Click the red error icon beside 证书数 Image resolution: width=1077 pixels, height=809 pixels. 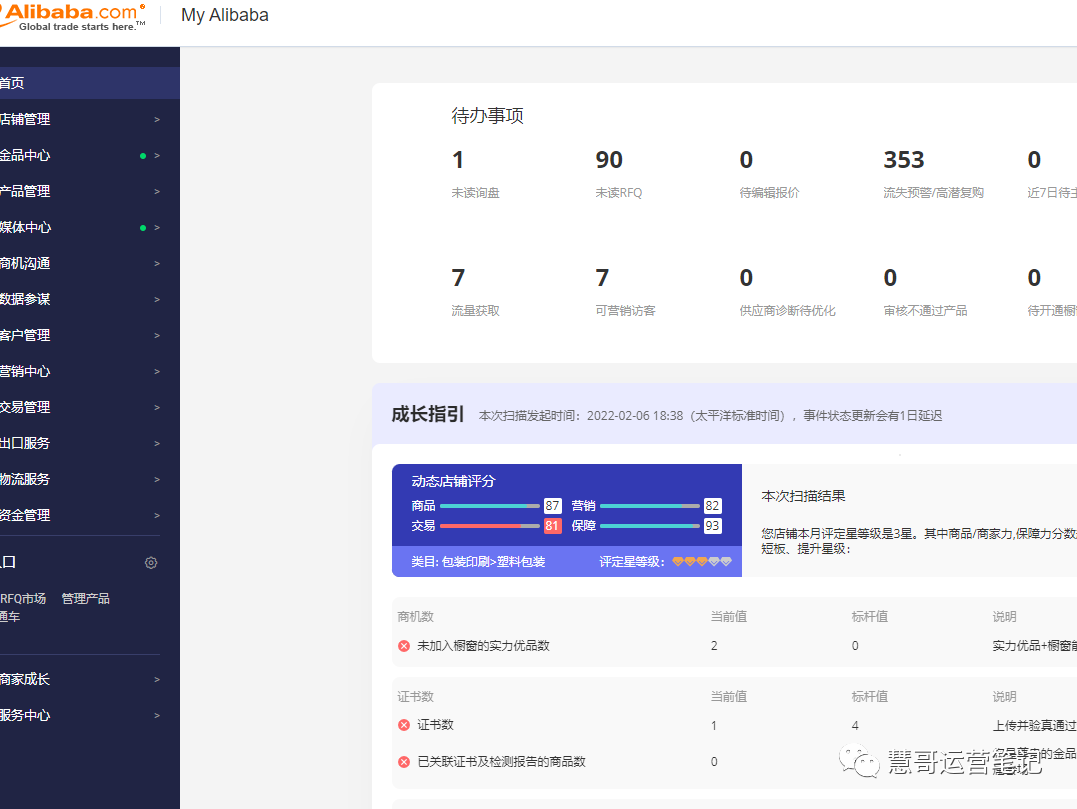pyautogui.click(x=403, y=724)
